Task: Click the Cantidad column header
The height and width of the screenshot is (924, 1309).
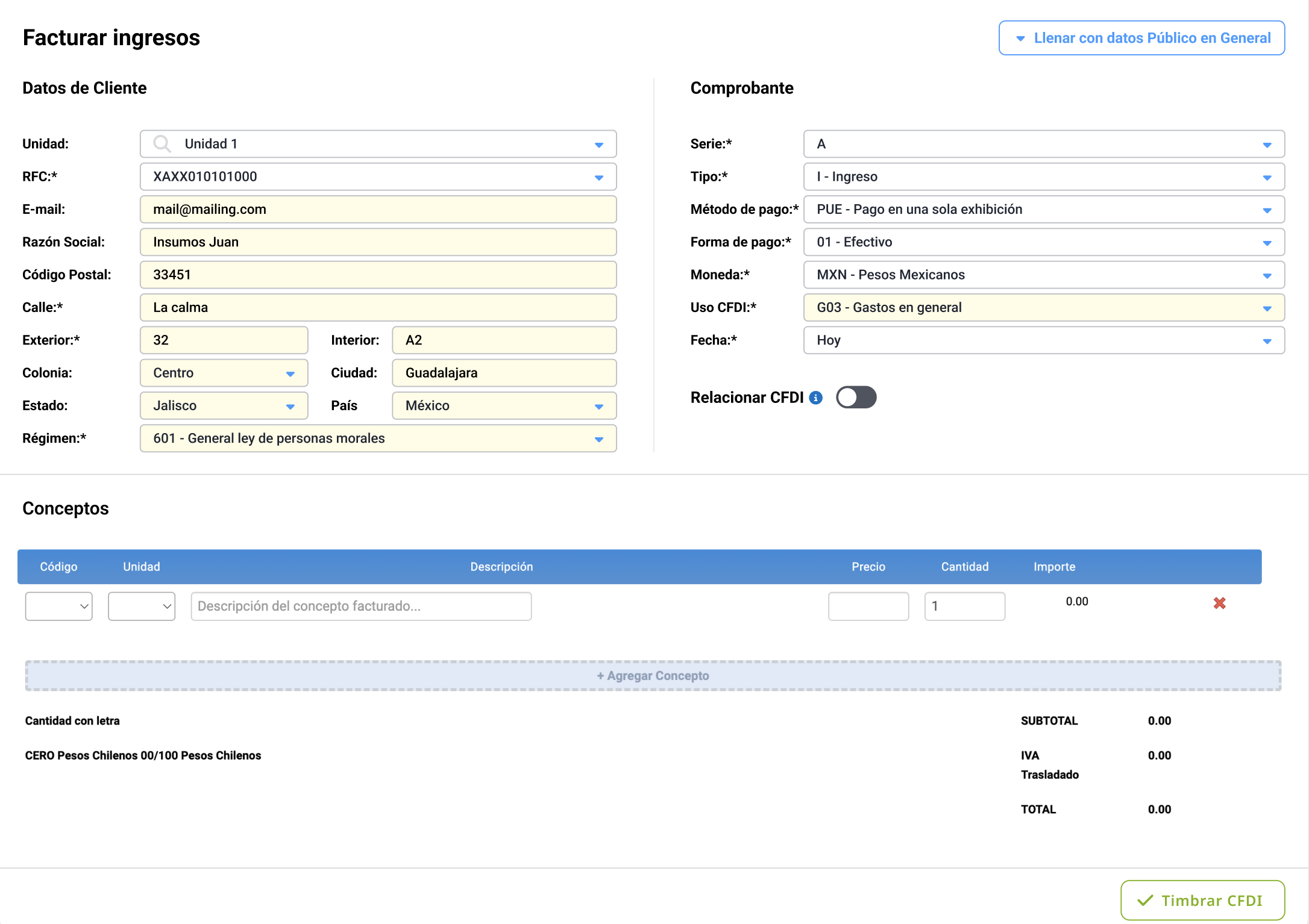Action: click(965, 567)
